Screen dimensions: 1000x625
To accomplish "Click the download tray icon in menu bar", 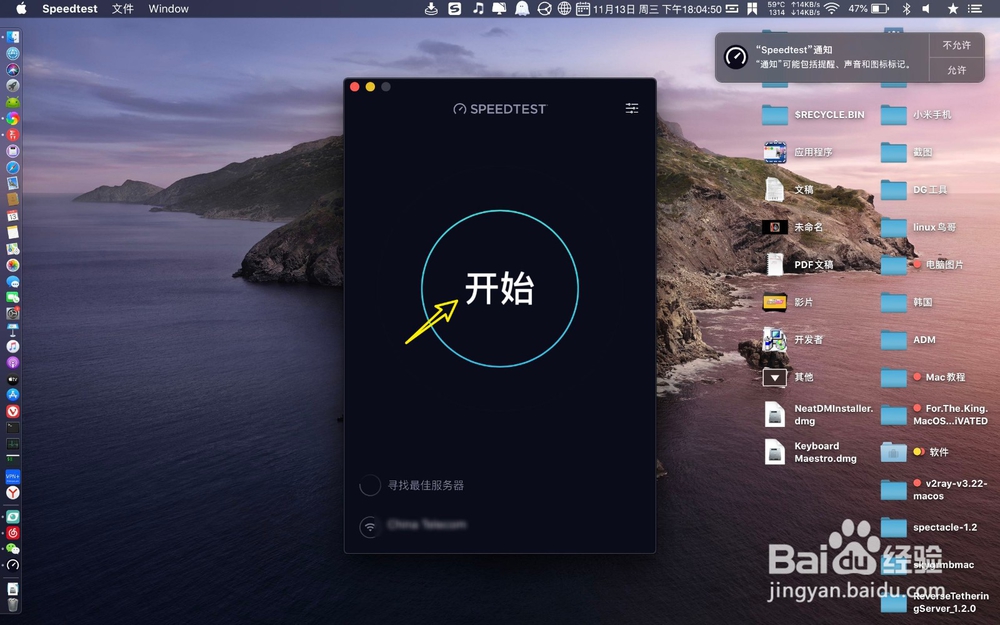I will tap(431, 8).
